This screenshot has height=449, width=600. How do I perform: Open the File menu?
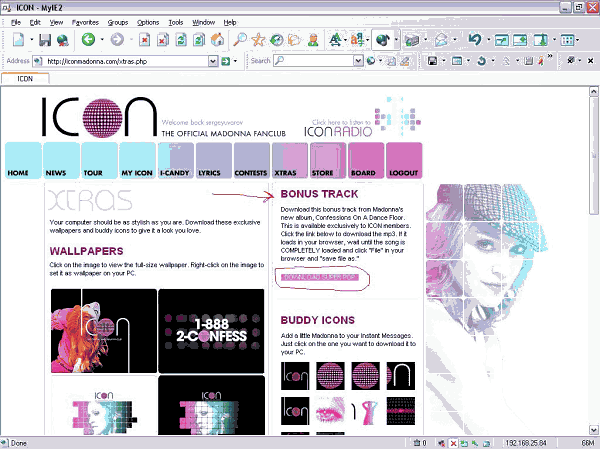click(x=16, y=23)
